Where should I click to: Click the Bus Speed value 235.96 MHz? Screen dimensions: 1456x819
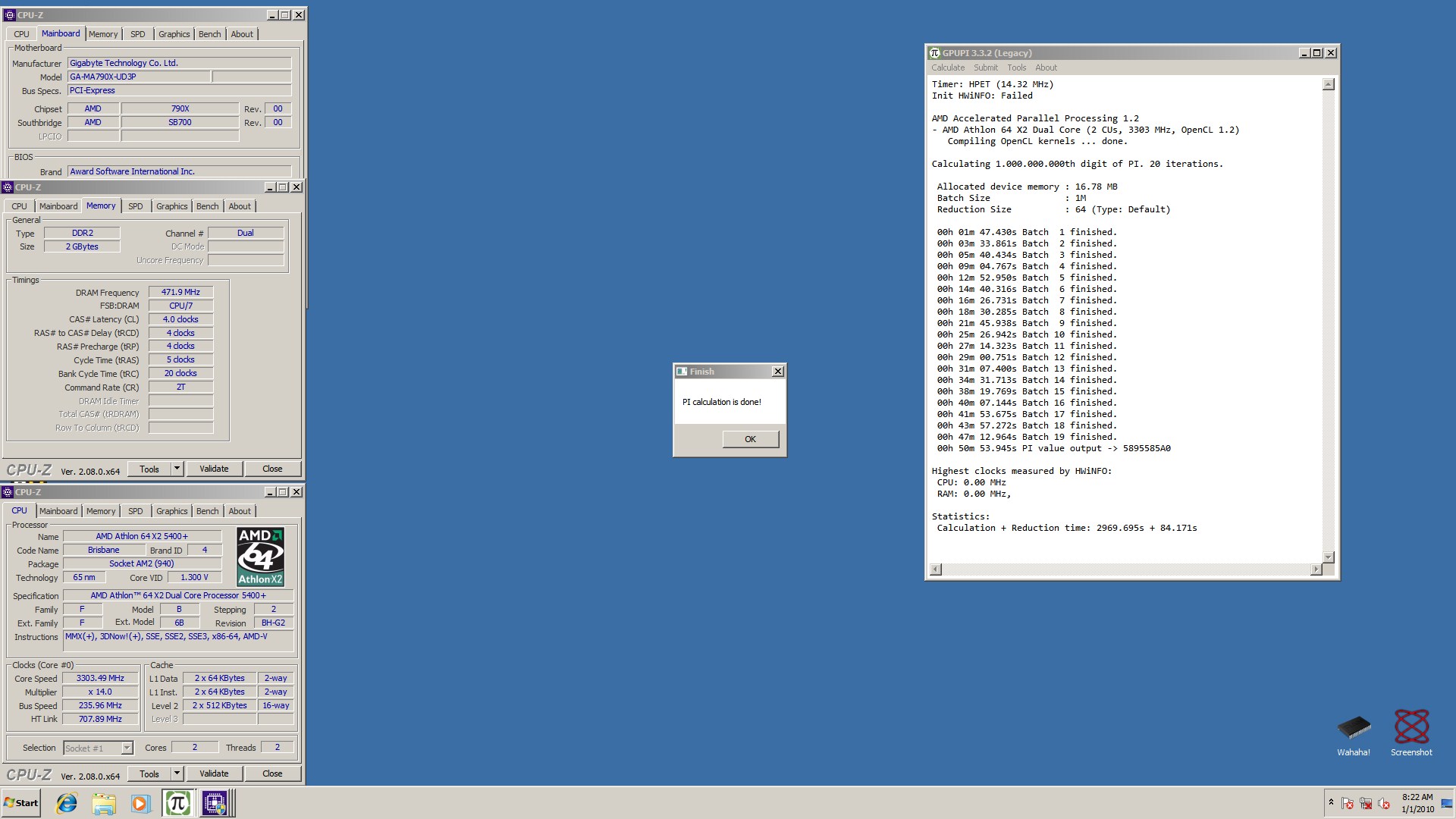100,705
